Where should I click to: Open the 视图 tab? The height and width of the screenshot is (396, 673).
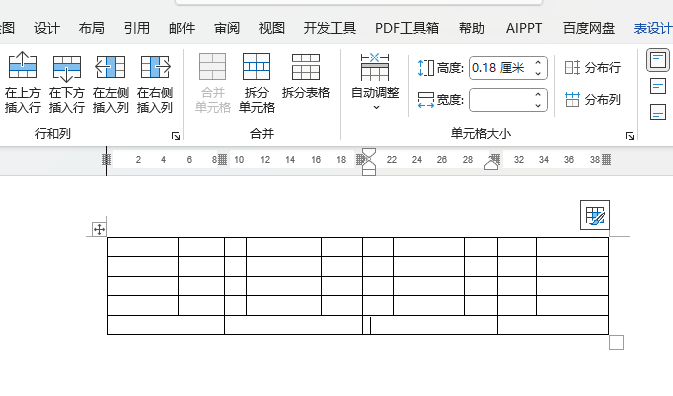point(272,28)
